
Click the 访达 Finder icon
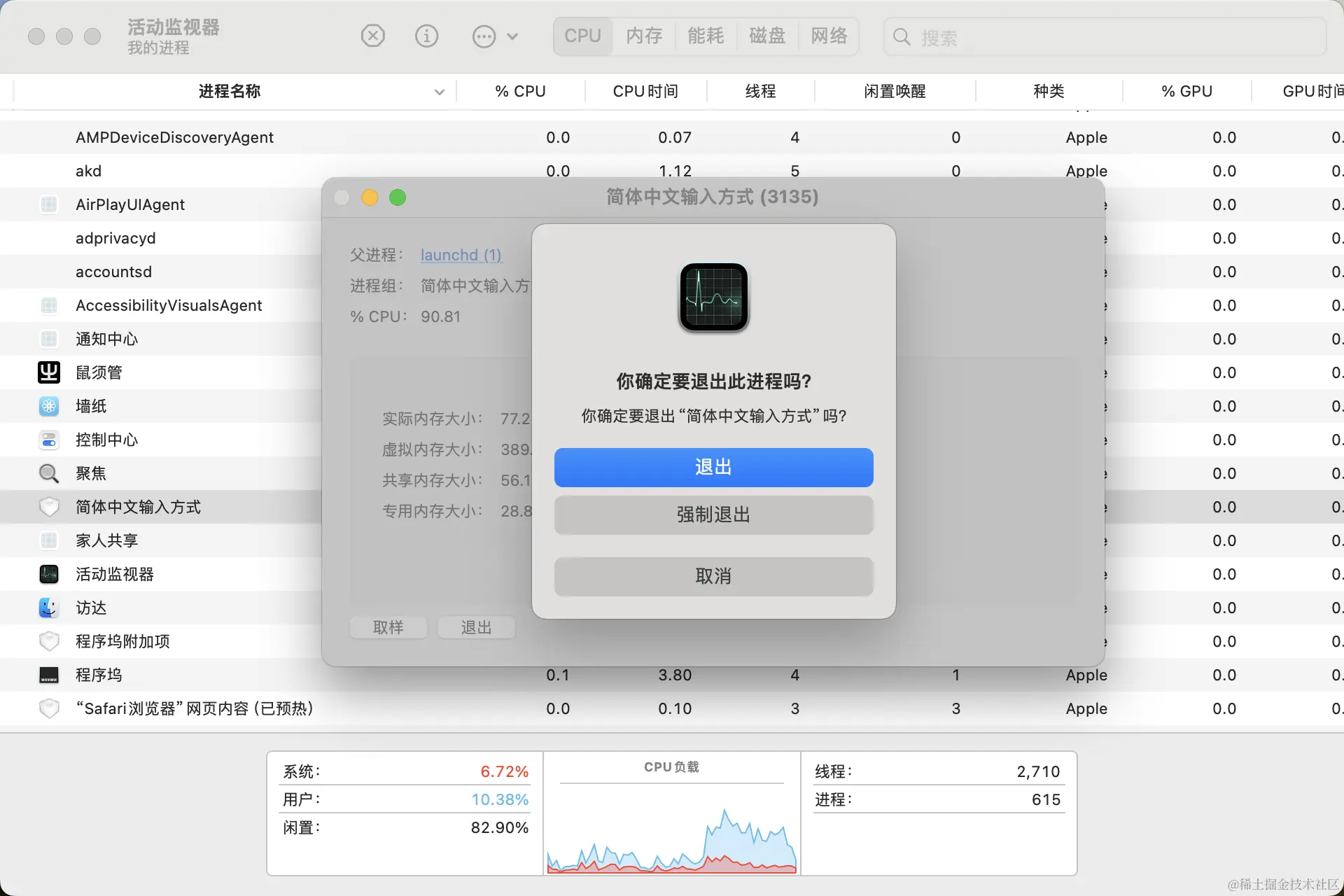coord(48,608)
